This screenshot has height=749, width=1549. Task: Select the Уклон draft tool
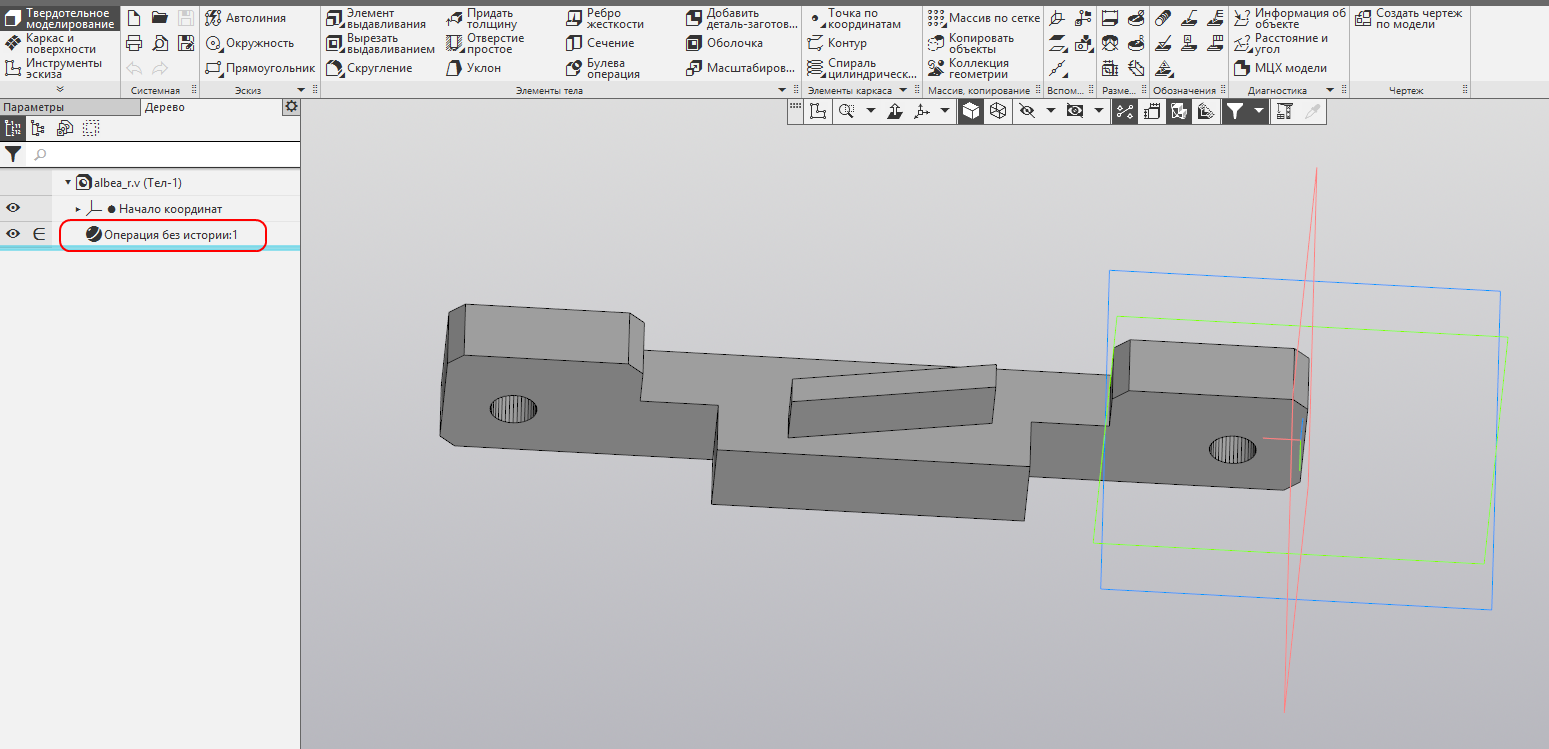pyautogui.click(x=474, y=68)
